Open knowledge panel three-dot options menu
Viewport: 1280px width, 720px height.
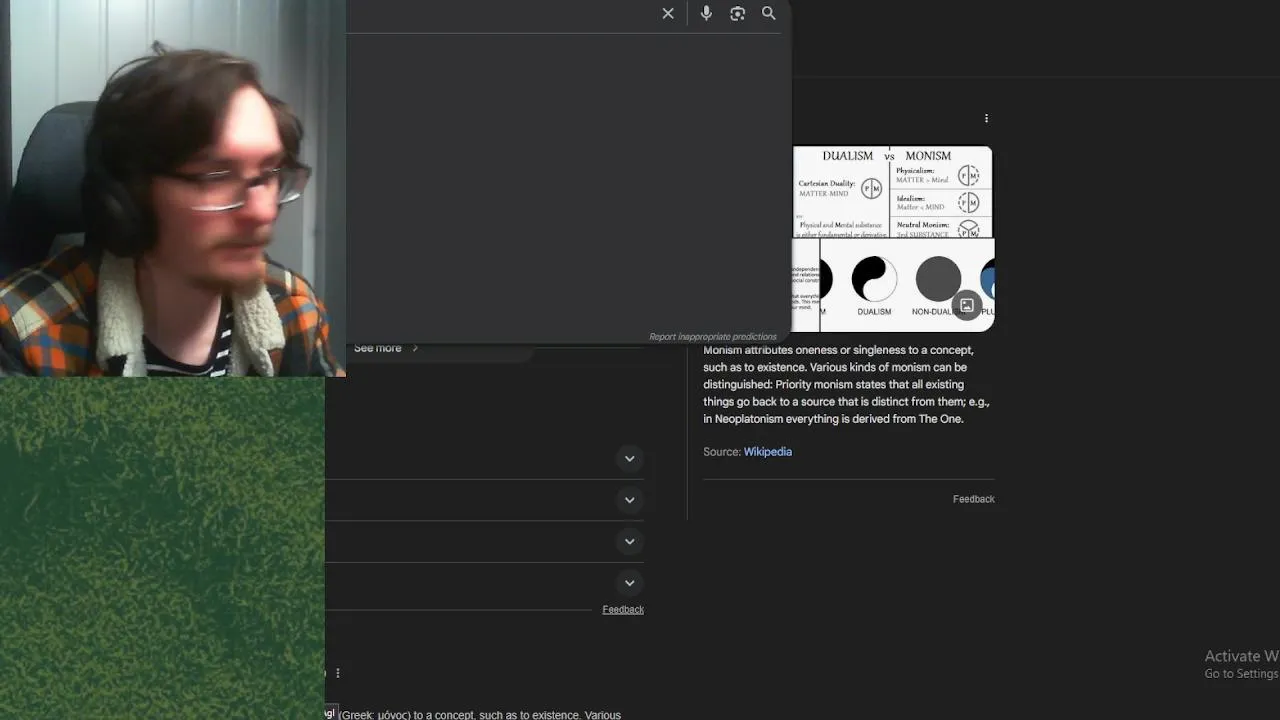point(986,118)
